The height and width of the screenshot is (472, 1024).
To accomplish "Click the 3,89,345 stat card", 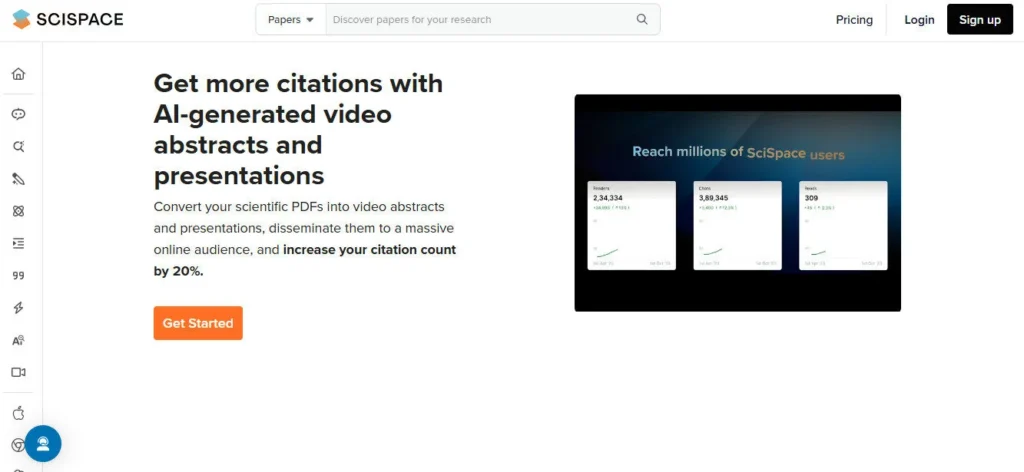I will point(737,225).
